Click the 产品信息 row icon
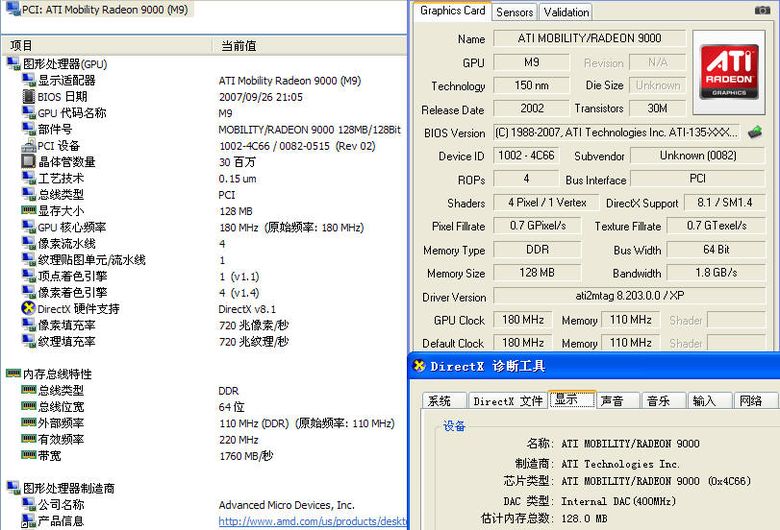 click(x=28, y=521)
